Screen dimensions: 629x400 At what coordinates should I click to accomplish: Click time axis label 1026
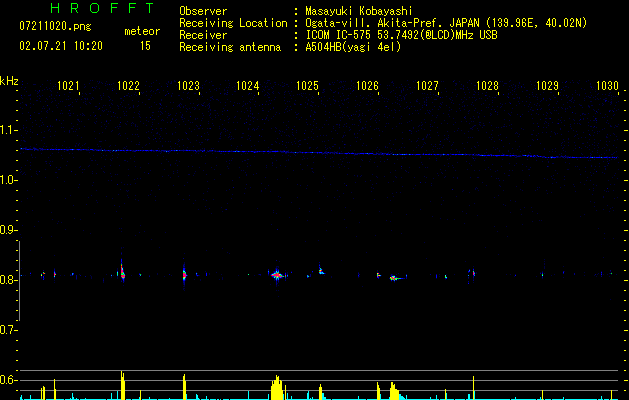coord(367,85)
